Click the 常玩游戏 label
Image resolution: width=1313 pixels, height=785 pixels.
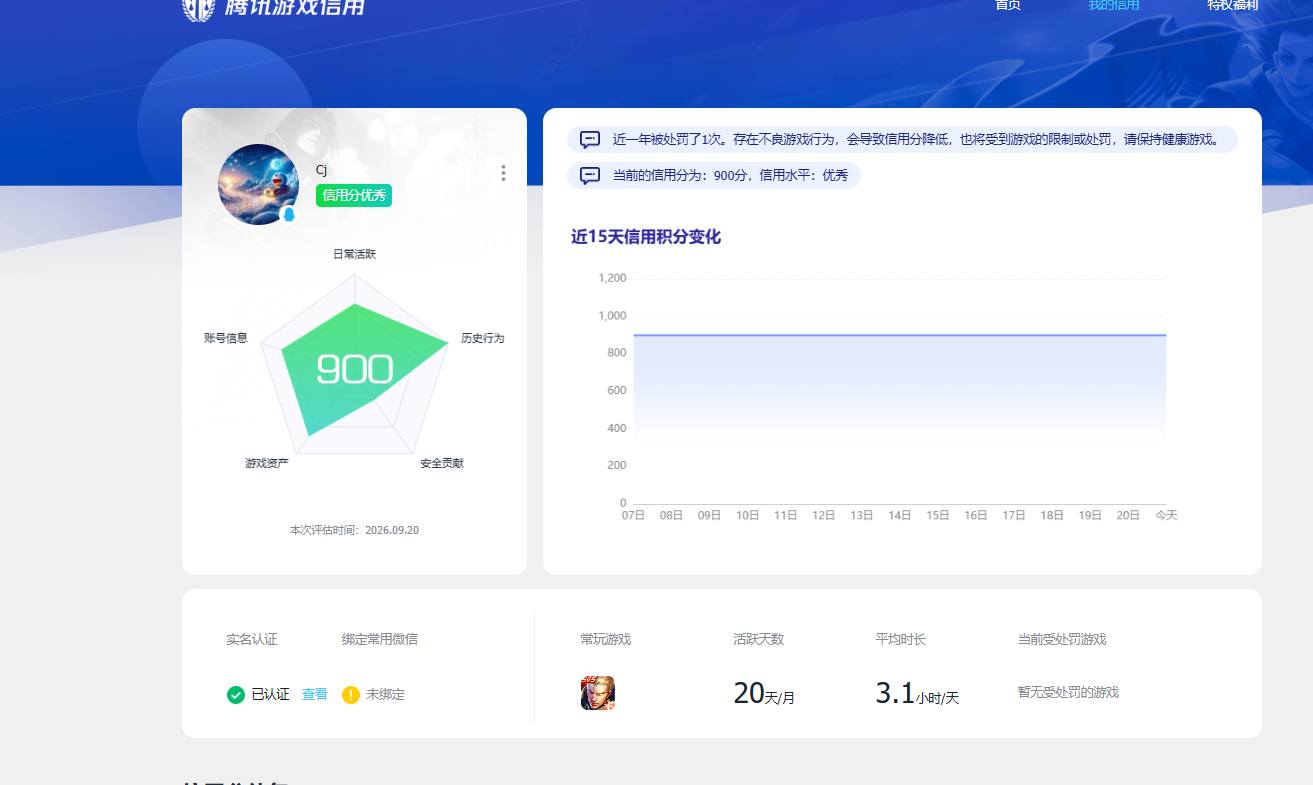click(x=606, y=639)
